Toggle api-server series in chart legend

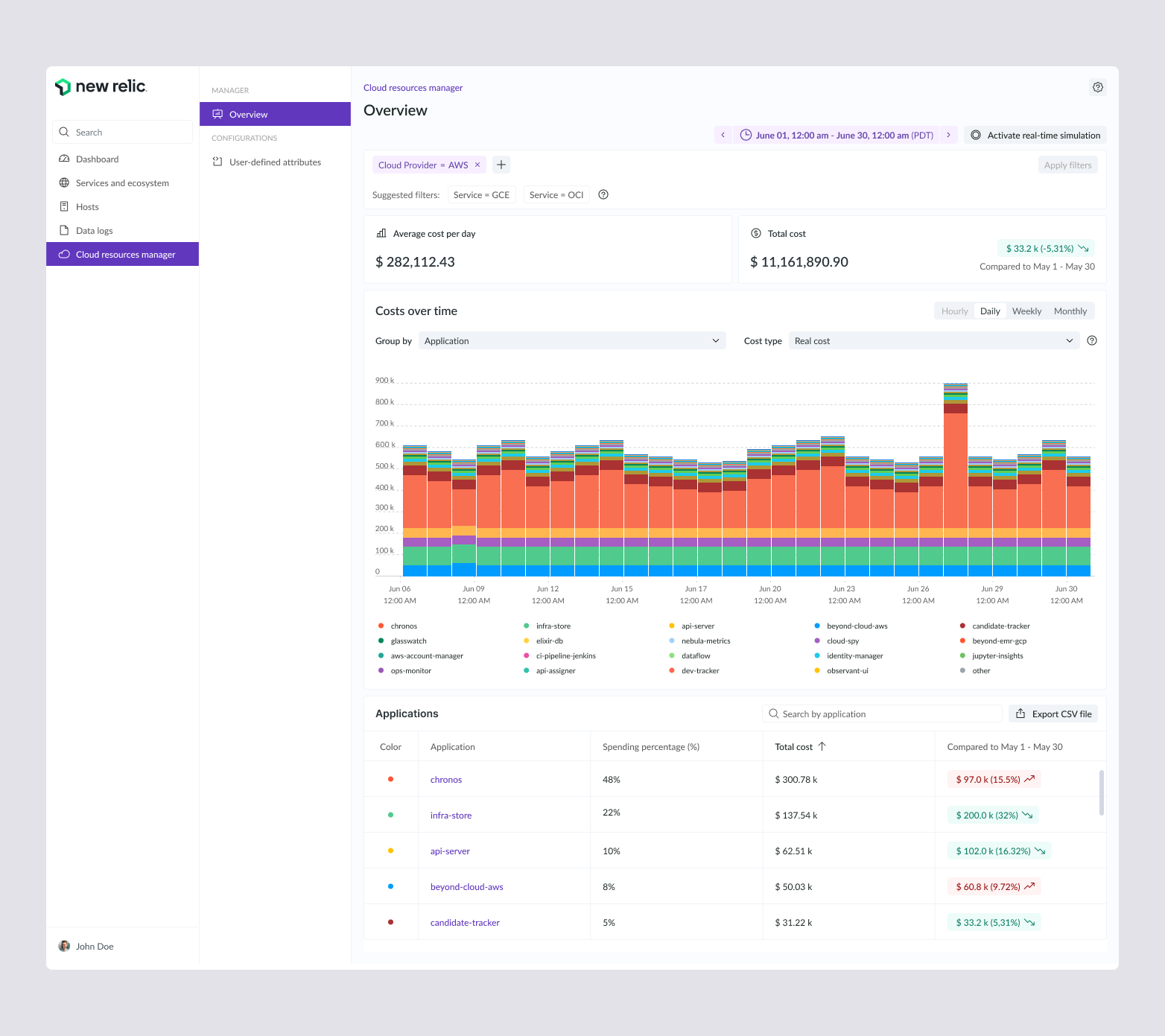(x=692, y=626)
